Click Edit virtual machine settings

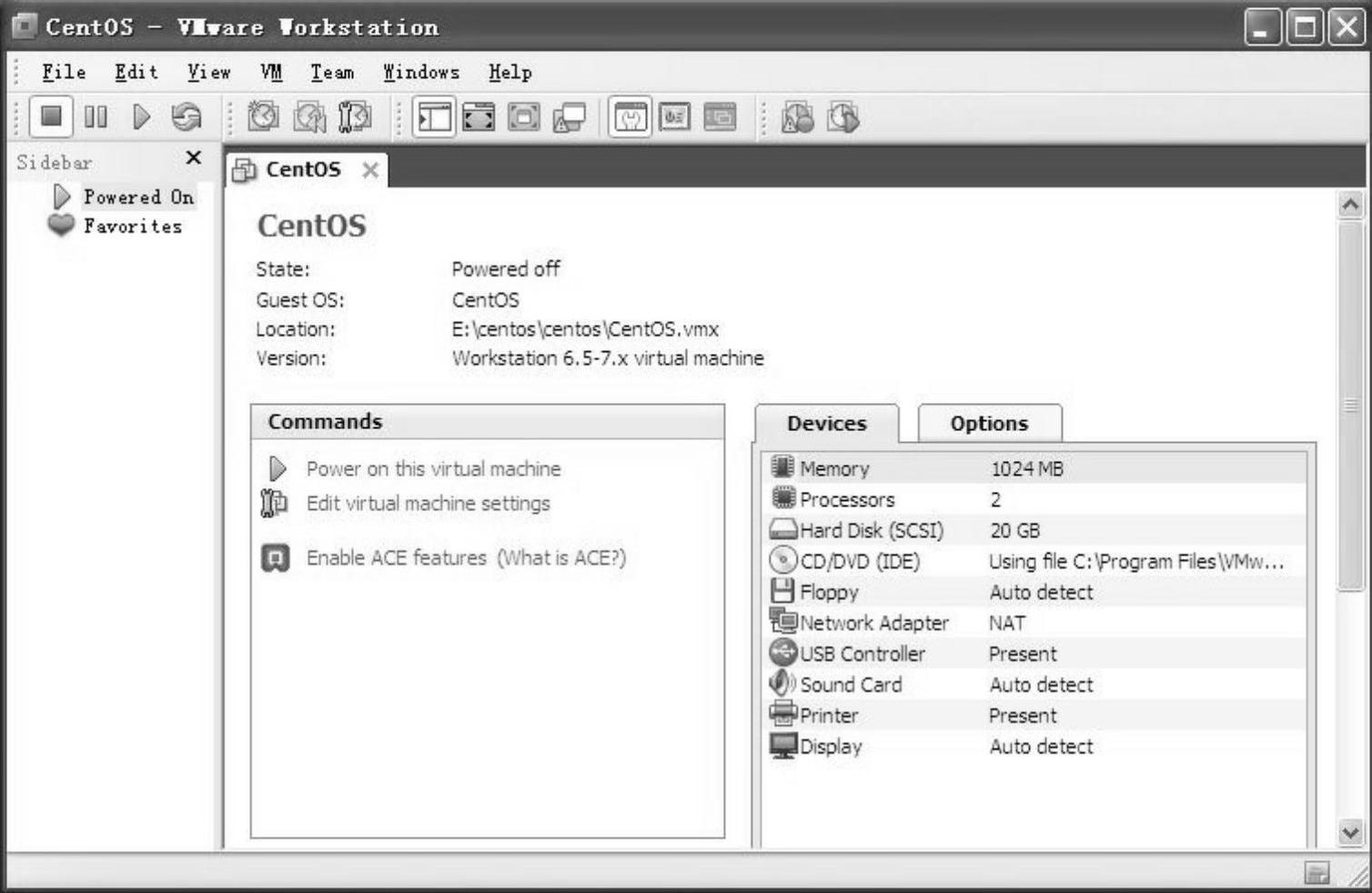click(x=428, y=504)
